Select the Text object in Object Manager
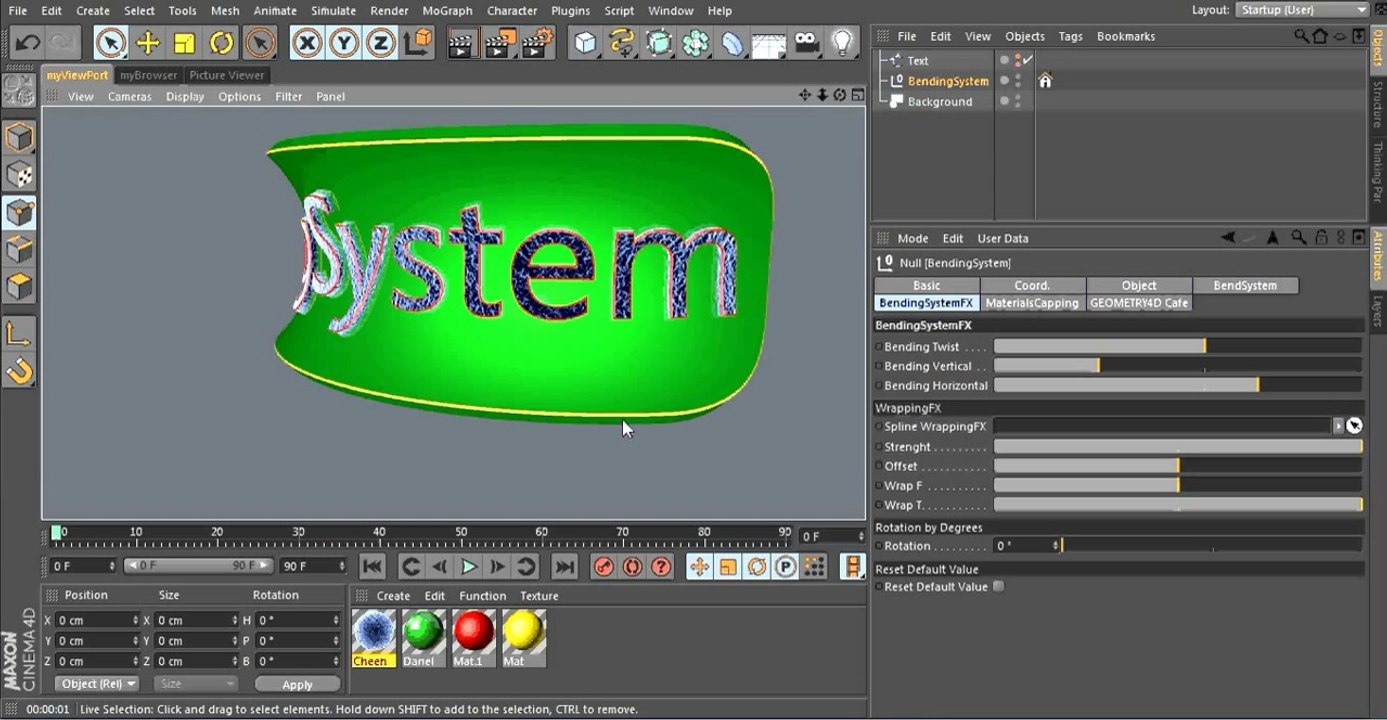Viewport: 1387px width, 720px height. click(x=918, y=61)
